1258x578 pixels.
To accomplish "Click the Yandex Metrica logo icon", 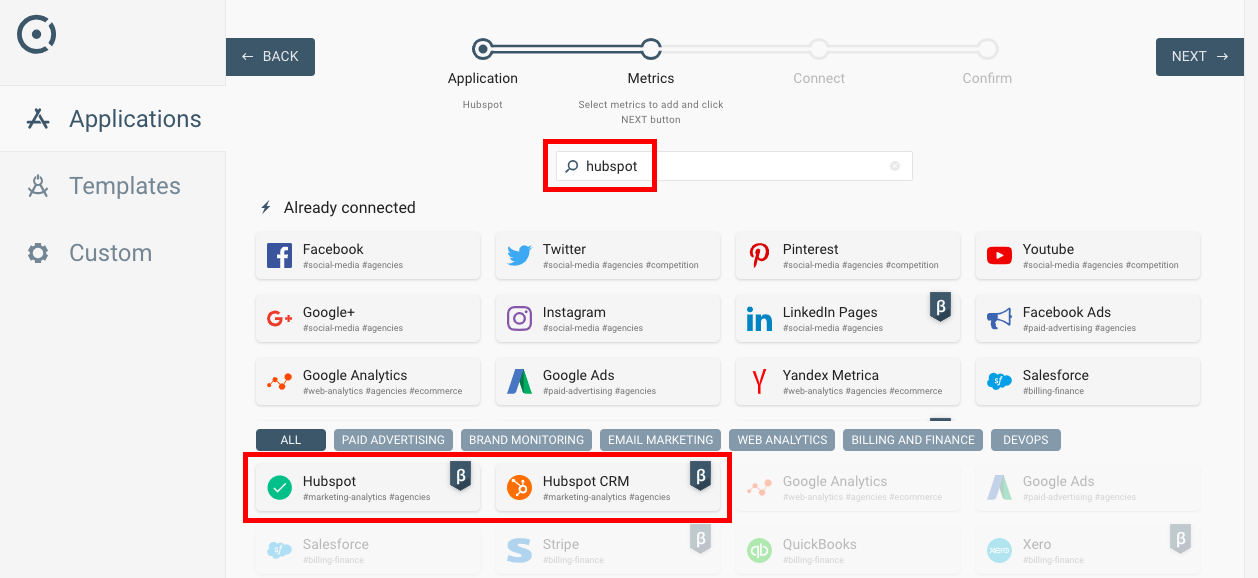I will (759, 382).
